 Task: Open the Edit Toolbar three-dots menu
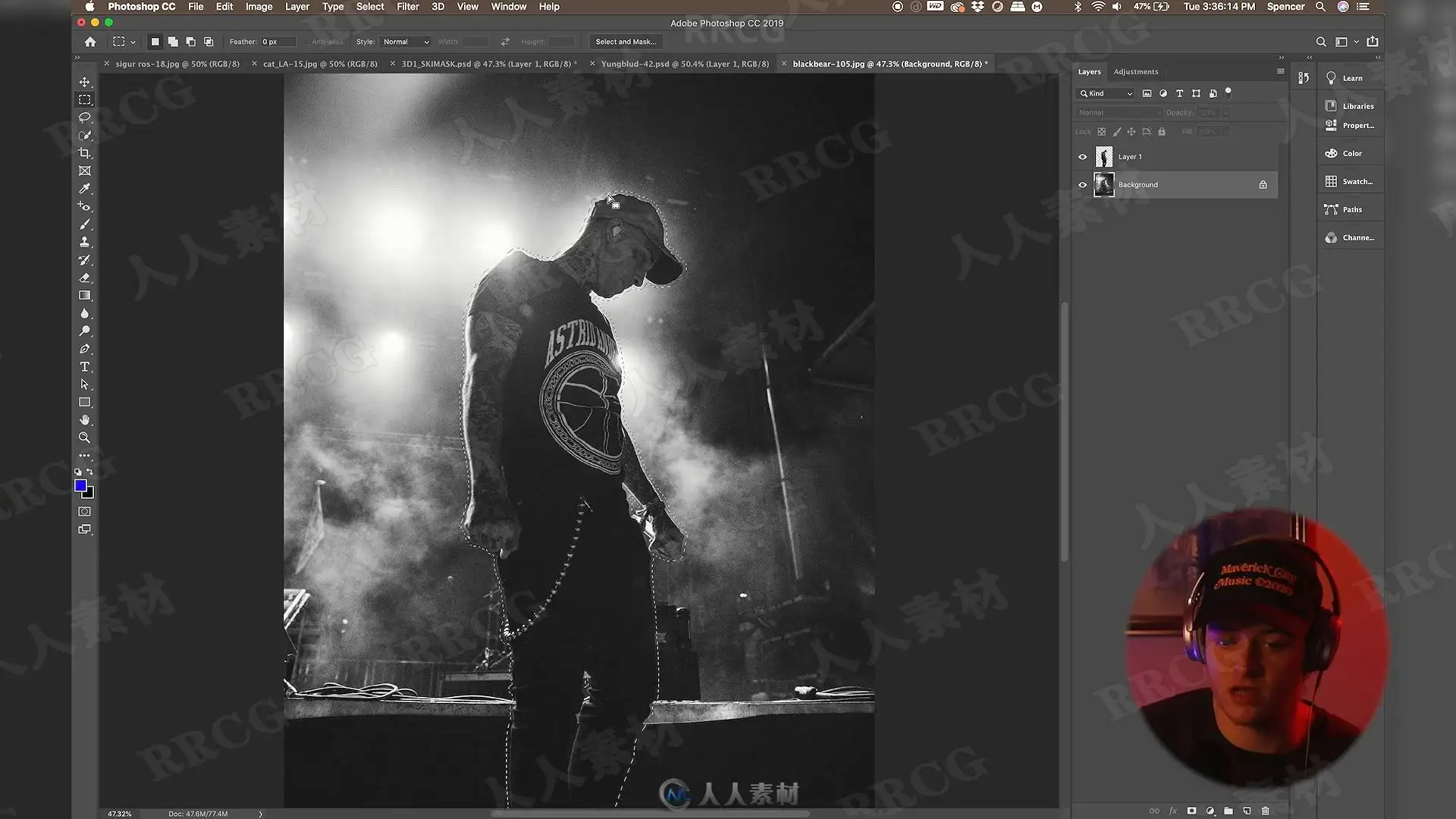pyautogui.click(x=84, y=456)
